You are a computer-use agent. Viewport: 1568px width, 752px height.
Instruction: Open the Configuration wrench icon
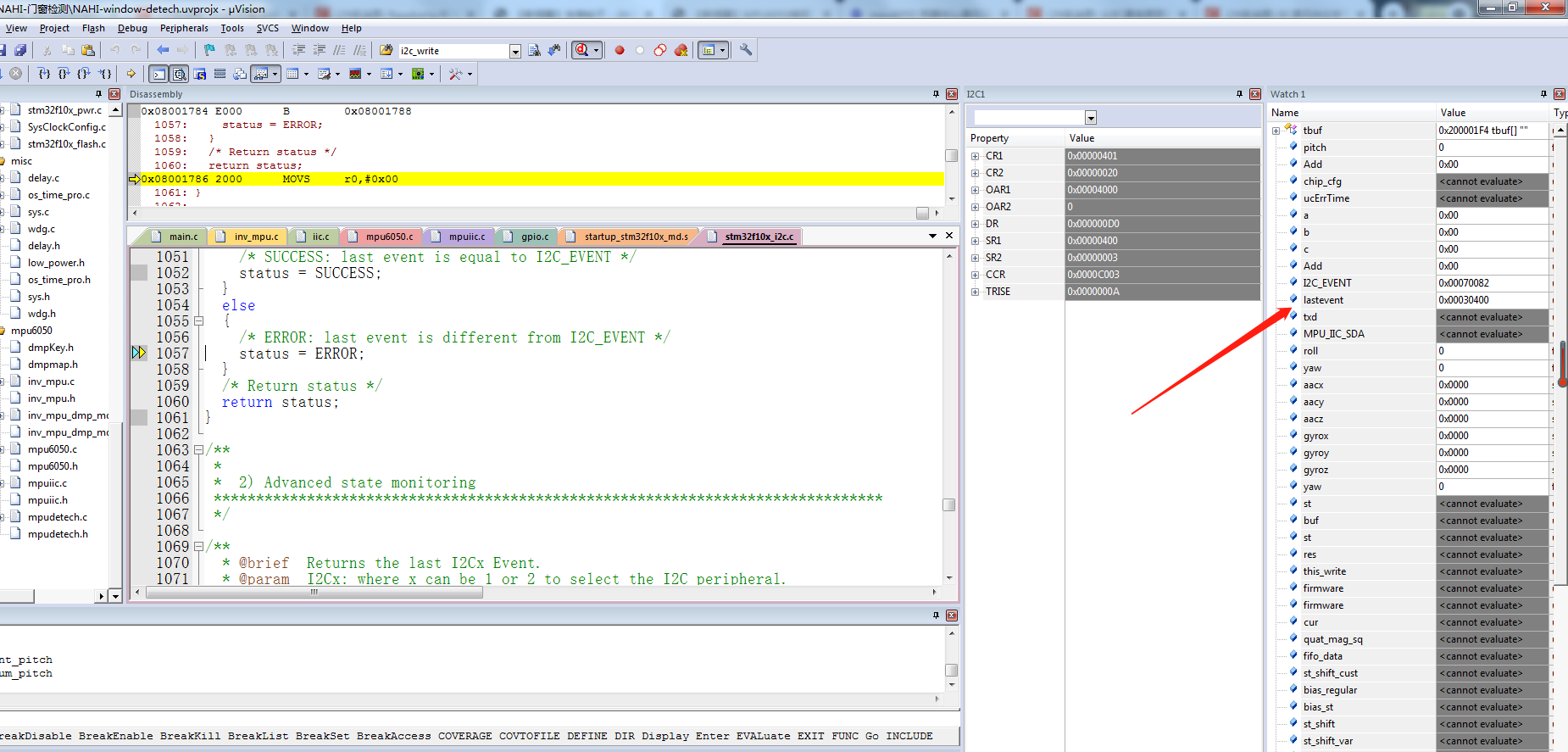pyautogui.click(x=746, y=50)
